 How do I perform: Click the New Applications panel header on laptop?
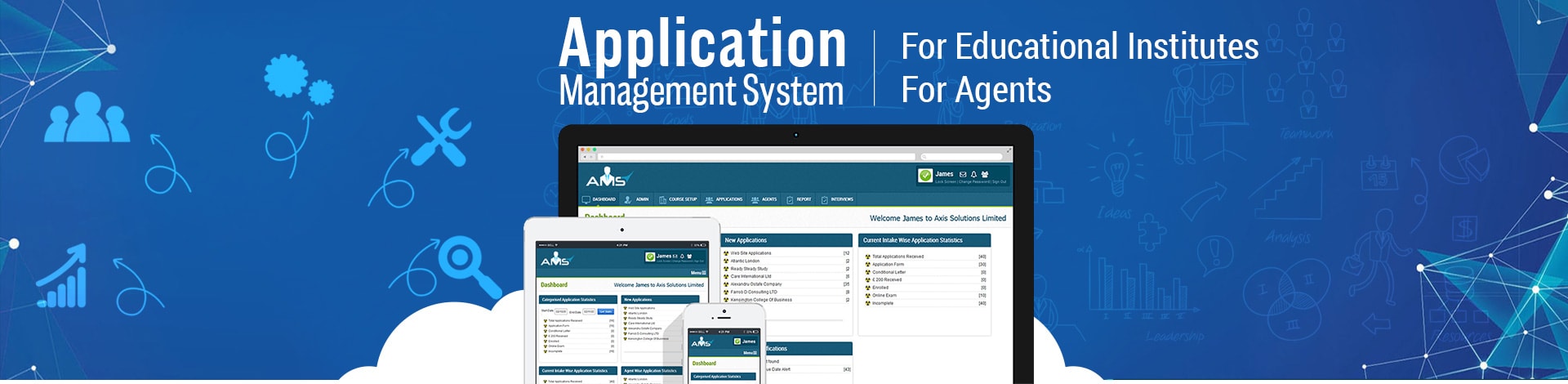pos(786,240)
